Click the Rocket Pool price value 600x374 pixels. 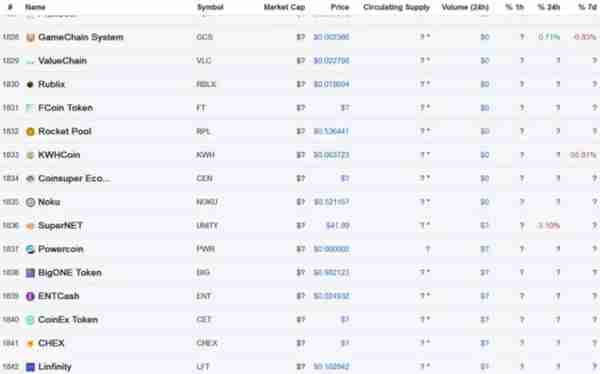(x=331, y=131)
